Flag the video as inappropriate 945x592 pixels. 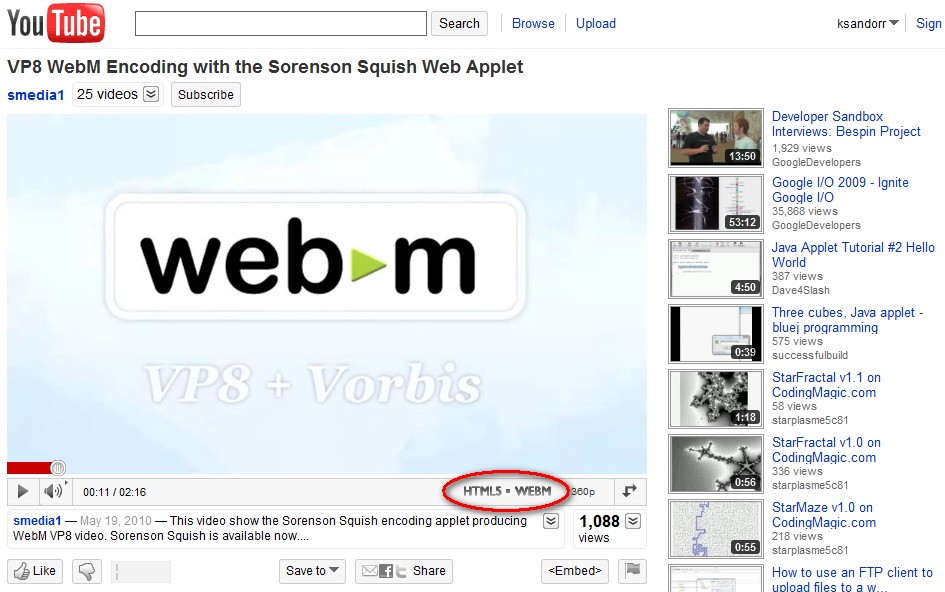pyautogui.click(x=632, y=571)
